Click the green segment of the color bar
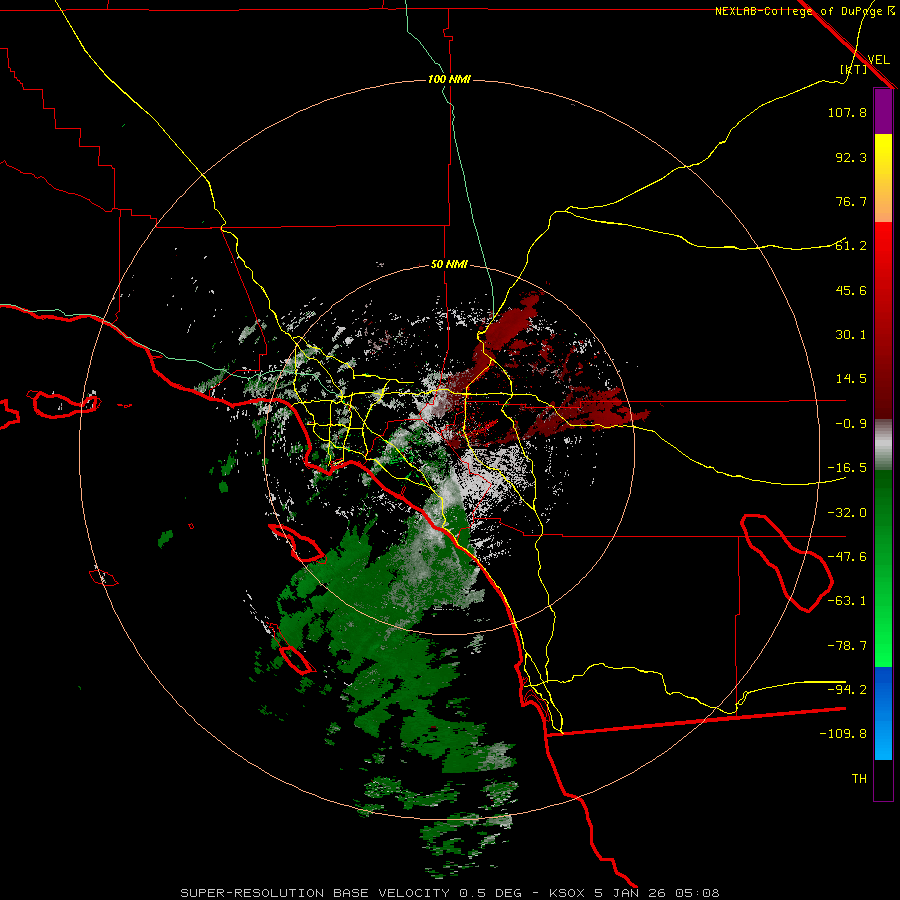 click(x=883, y=568)
